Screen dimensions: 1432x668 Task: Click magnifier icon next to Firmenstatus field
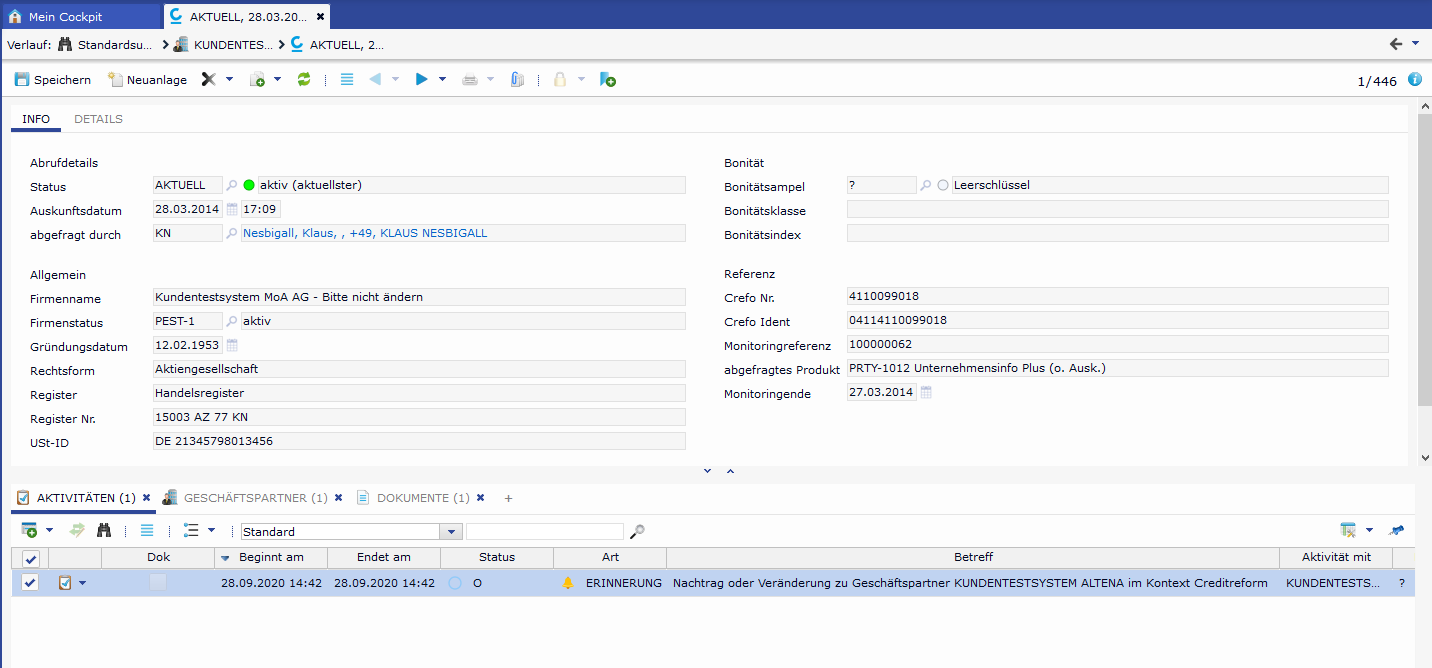pos(232,322)
